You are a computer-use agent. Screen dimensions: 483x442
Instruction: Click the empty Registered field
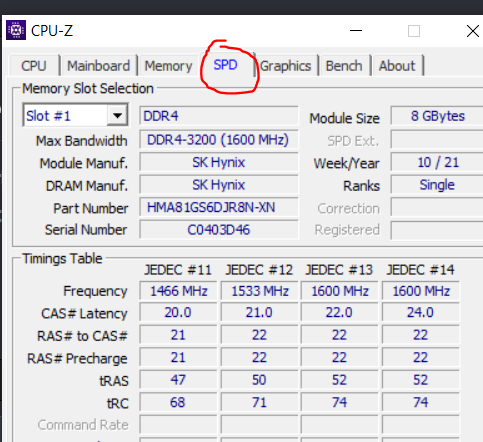(x=437, y=230)
